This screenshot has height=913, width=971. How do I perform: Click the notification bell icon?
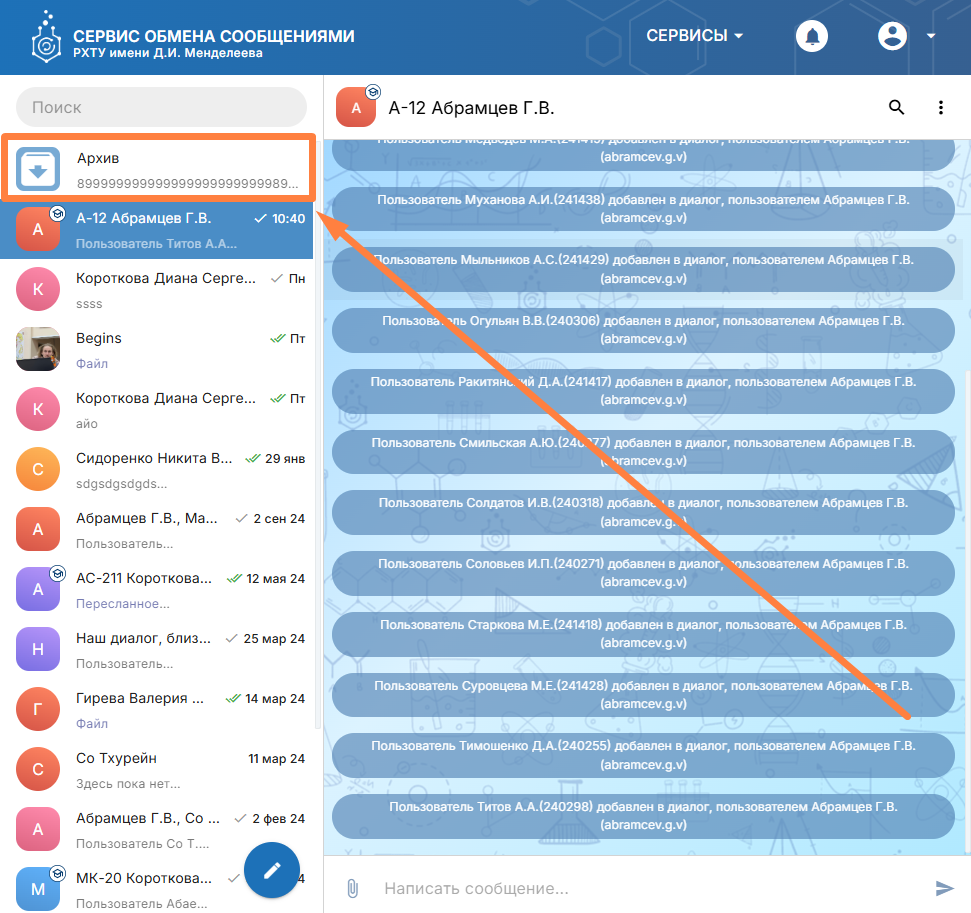[x=811, y=36]
